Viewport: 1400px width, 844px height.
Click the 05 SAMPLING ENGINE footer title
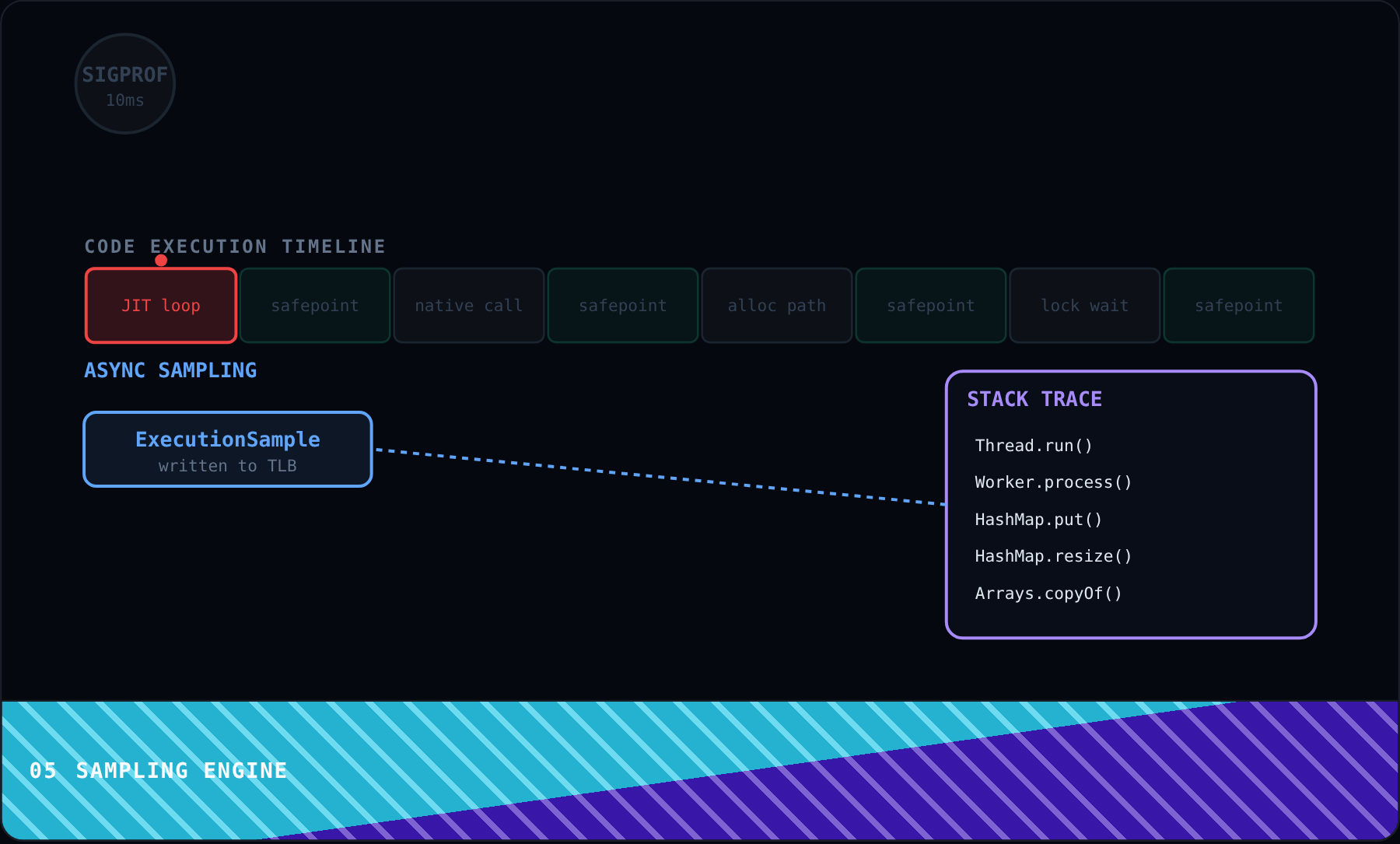click(159, 771)
